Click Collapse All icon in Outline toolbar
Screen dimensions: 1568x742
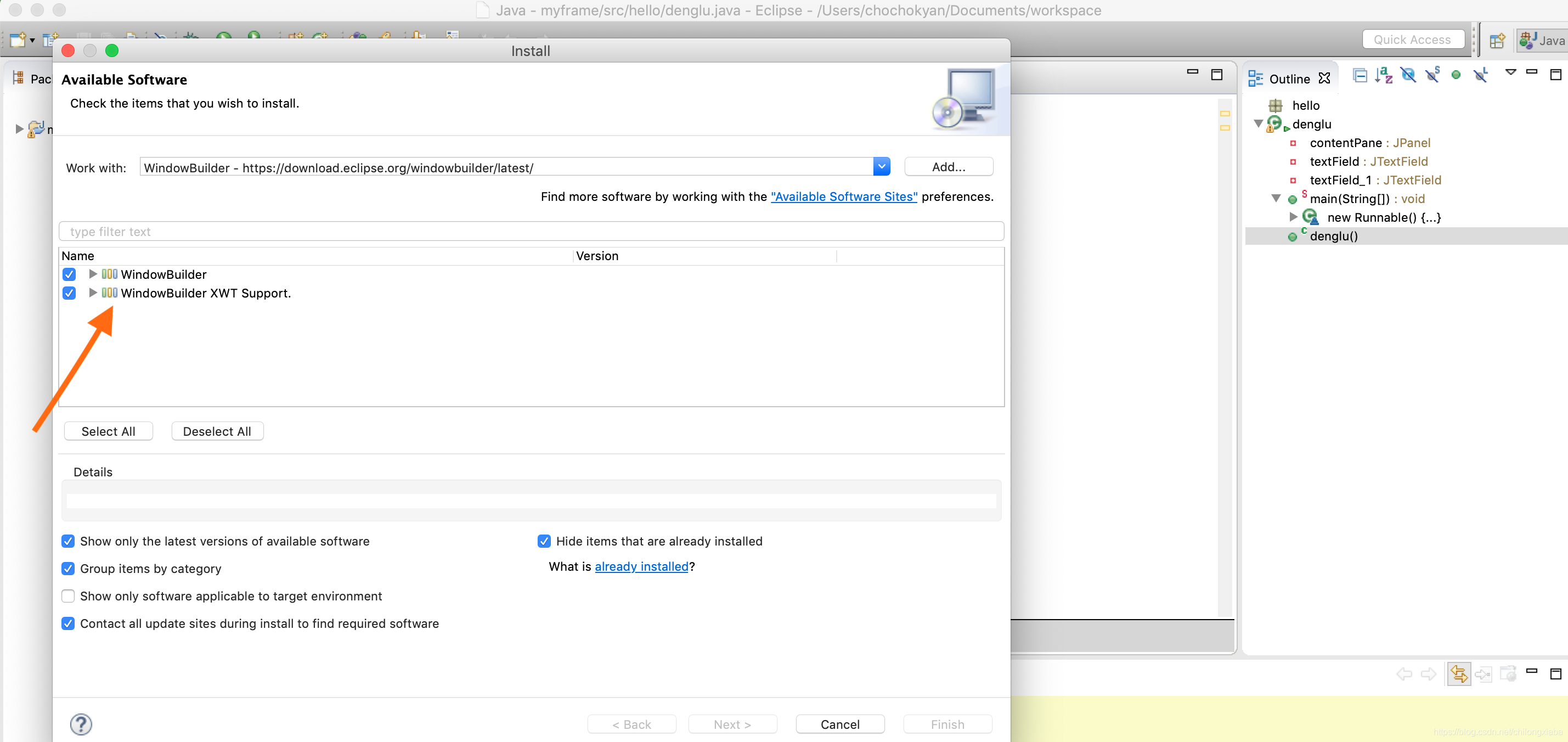tap(1360, 75)
